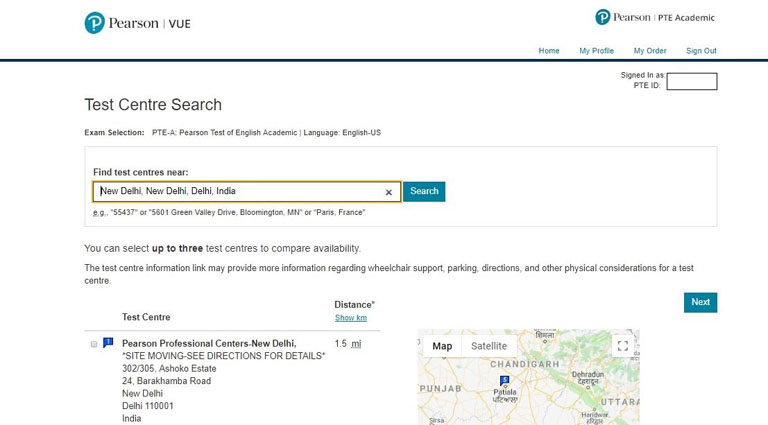Image resolution: width=768 pixels, height=425 pixels.
Task: Open the My Order menu link
Action: coord(650,51)
